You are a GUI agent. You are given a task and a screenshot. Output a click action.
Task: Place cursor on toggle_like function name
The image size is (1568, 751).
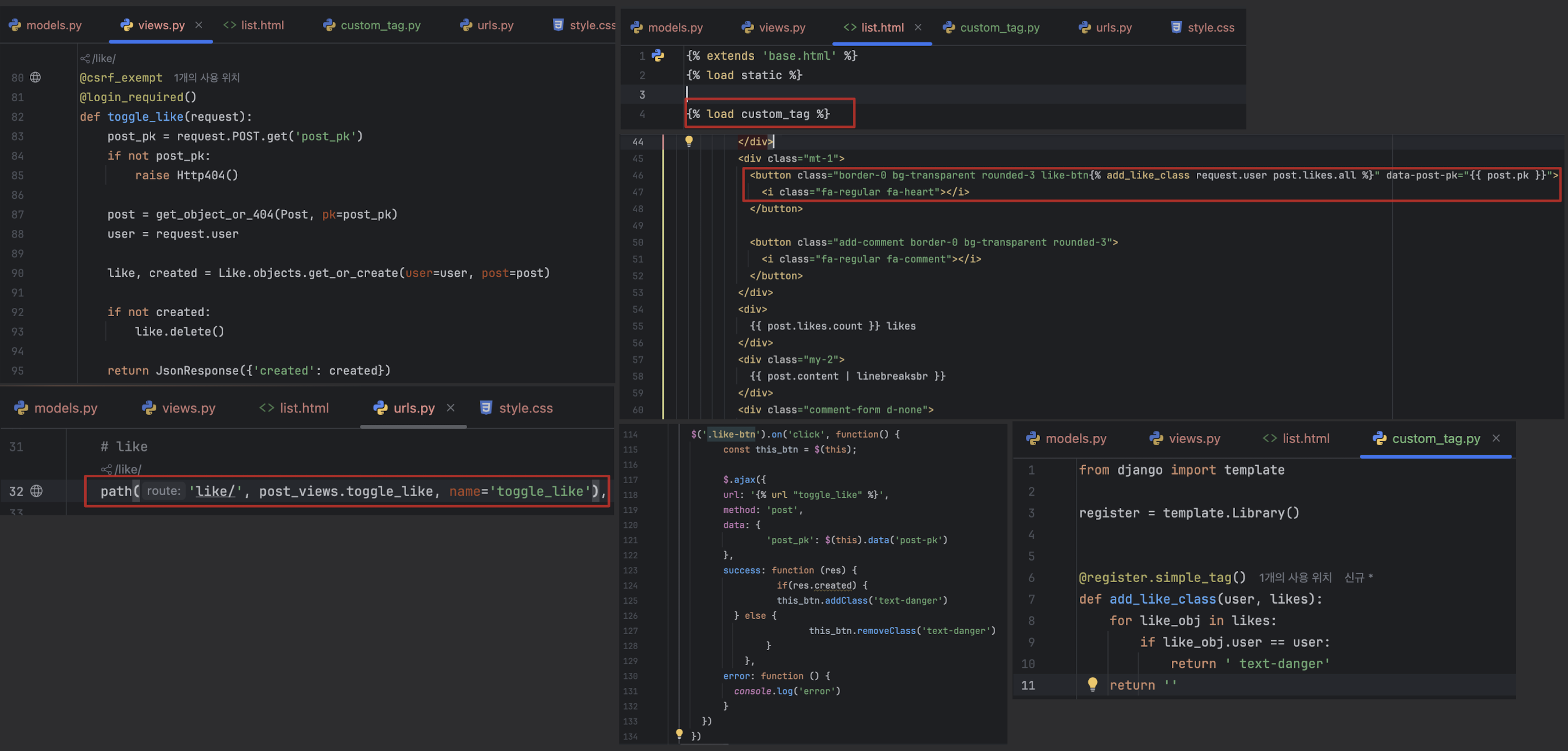(146, 117)
